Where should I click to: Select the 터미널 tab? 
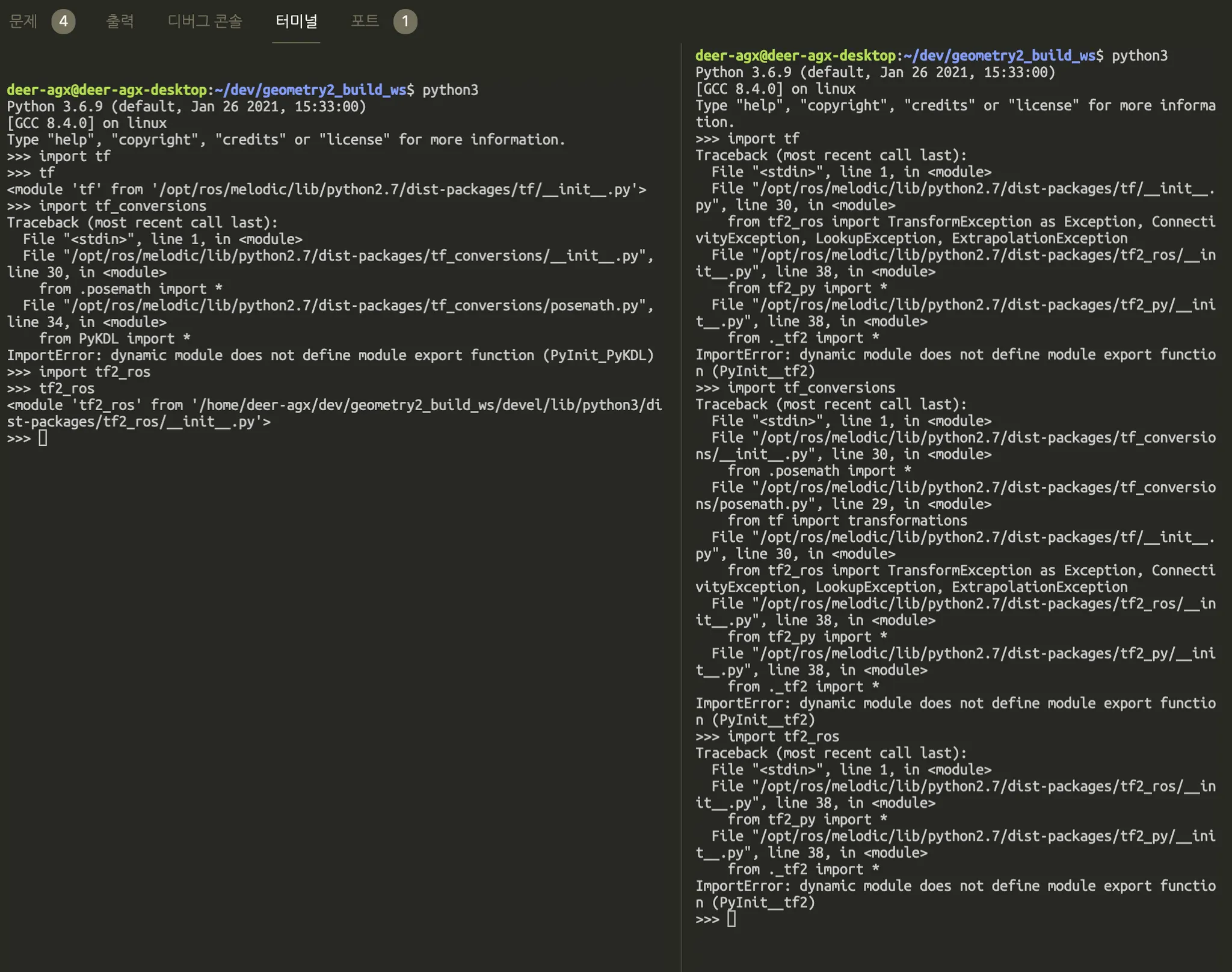point(296,22)
